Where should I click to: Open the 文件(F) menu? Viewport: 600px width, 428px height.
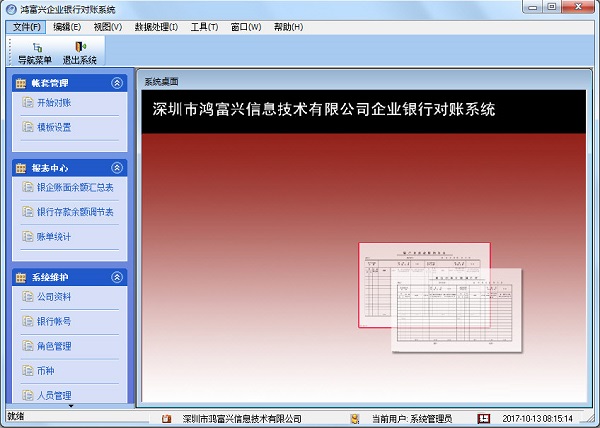[26, 27]
